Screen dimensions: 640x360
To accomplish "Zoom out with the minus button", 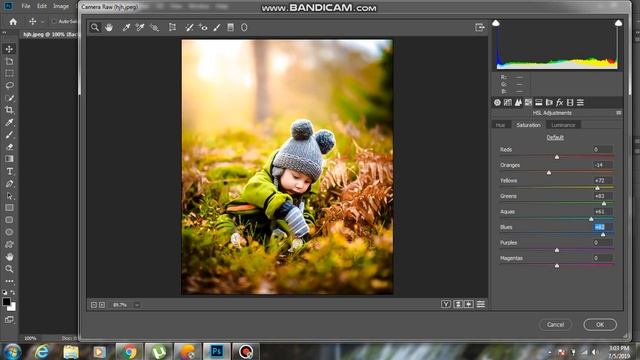I will (93, 305).
